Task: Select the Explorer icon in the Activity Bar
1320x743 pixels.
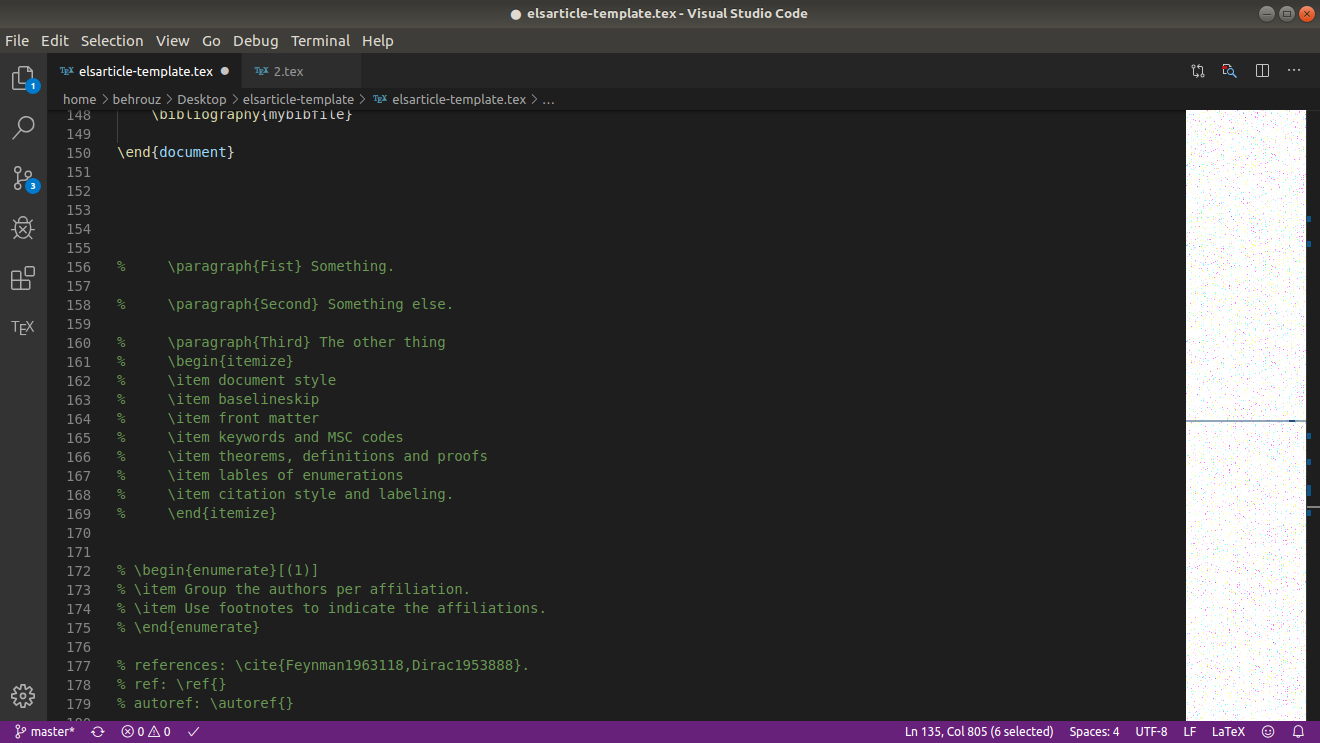Action: [22, 77]
